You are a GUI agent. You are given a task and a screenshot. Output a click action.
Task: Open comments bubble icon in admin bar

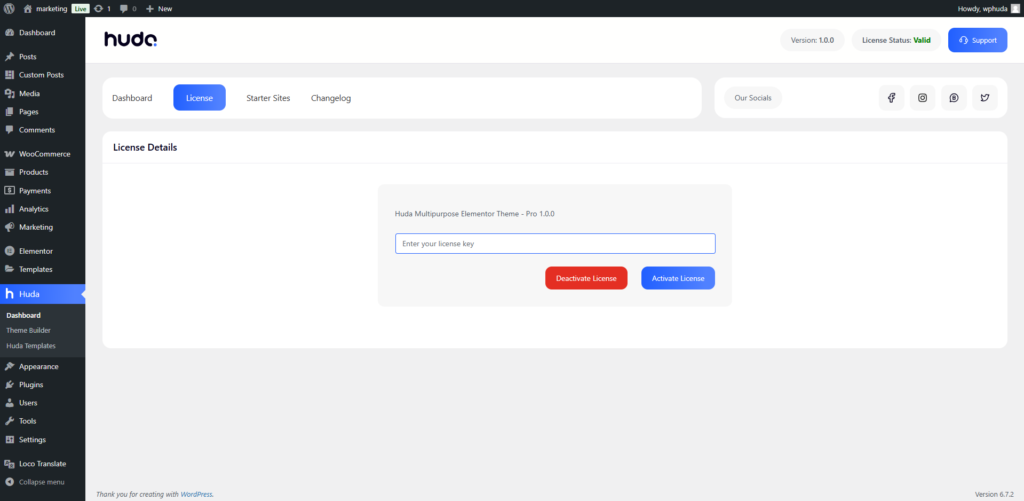128,8
